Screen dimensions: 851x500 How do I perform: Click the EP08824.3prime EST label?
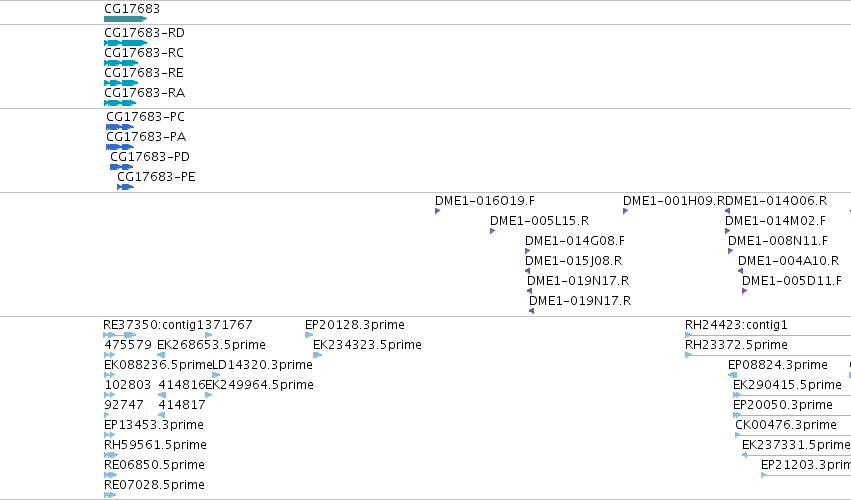778,365
